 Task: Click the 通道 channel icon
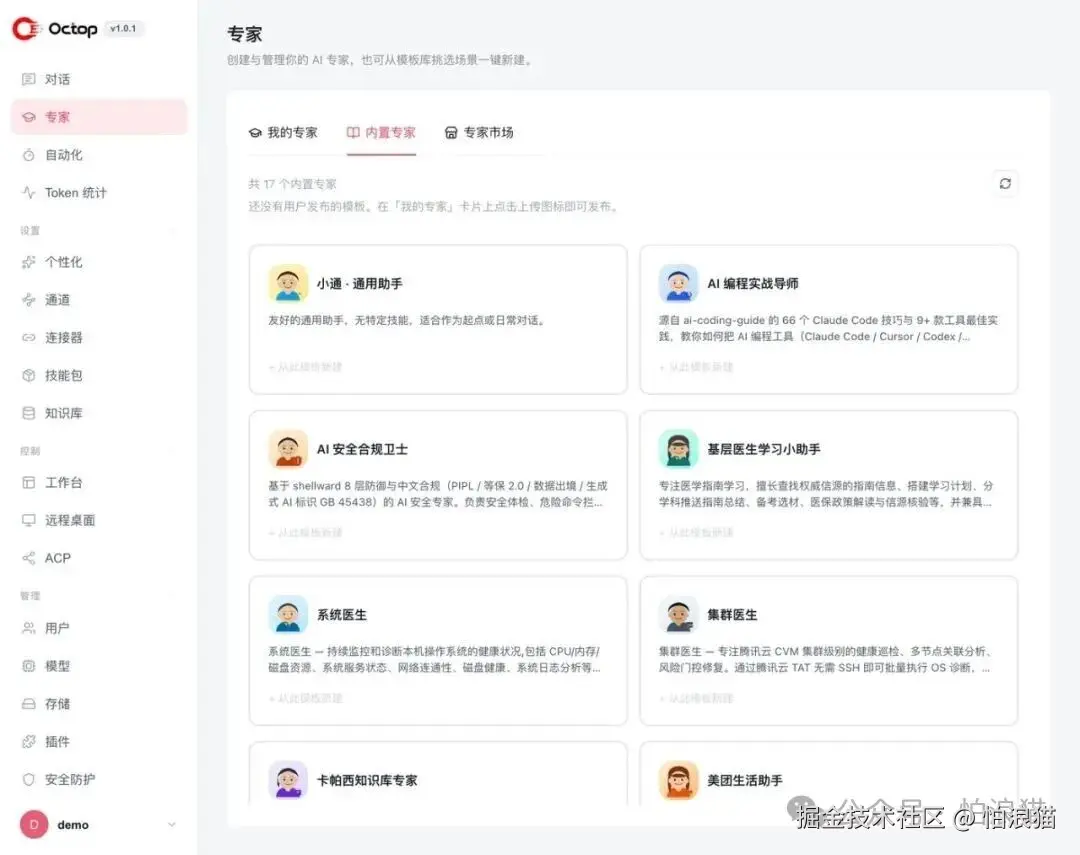point(28,300)
